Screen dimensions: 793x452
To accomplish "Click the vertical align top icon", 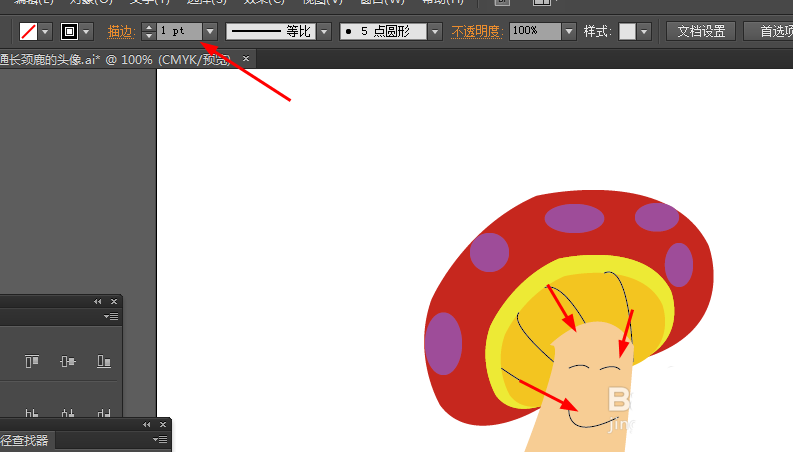I will click(x=32, y=361).
